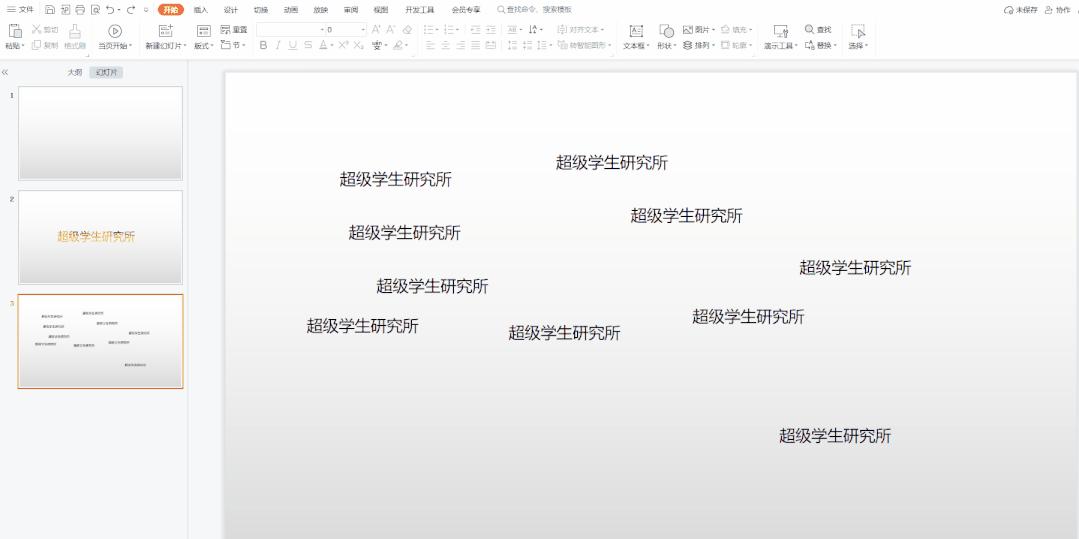This screenshot has height=539, width=1079.
Task: Switch to Insert (插入) tab
Action: [201, 10]
